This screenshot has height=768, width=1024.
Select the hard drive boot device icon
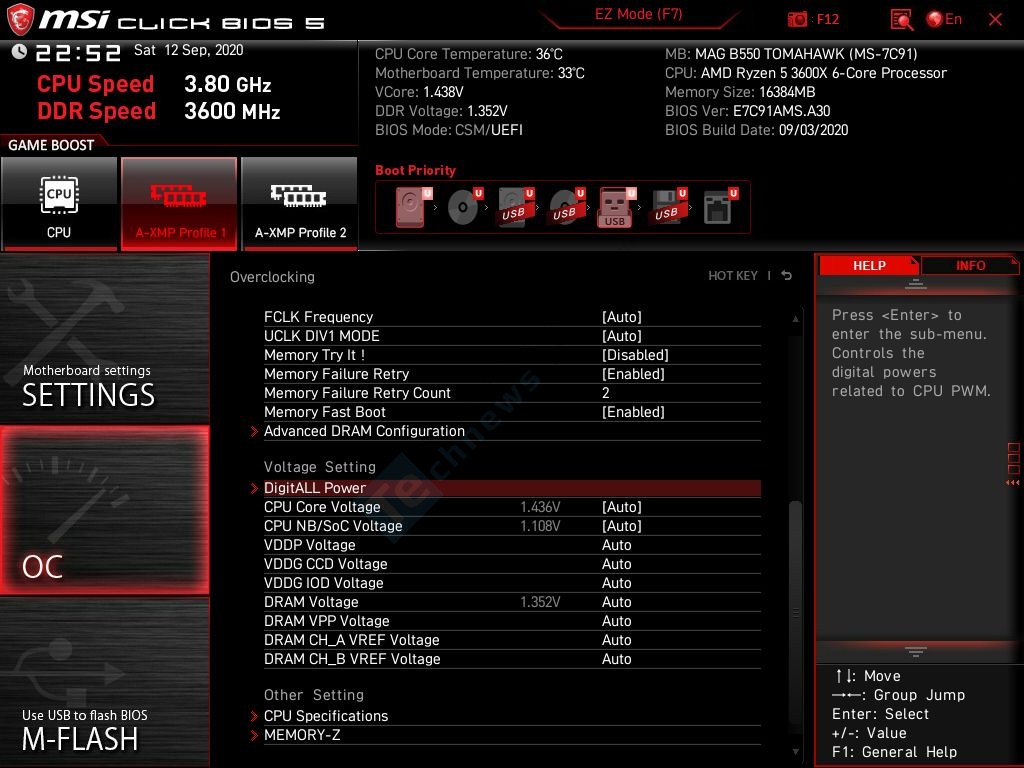[x=413, y=206]
